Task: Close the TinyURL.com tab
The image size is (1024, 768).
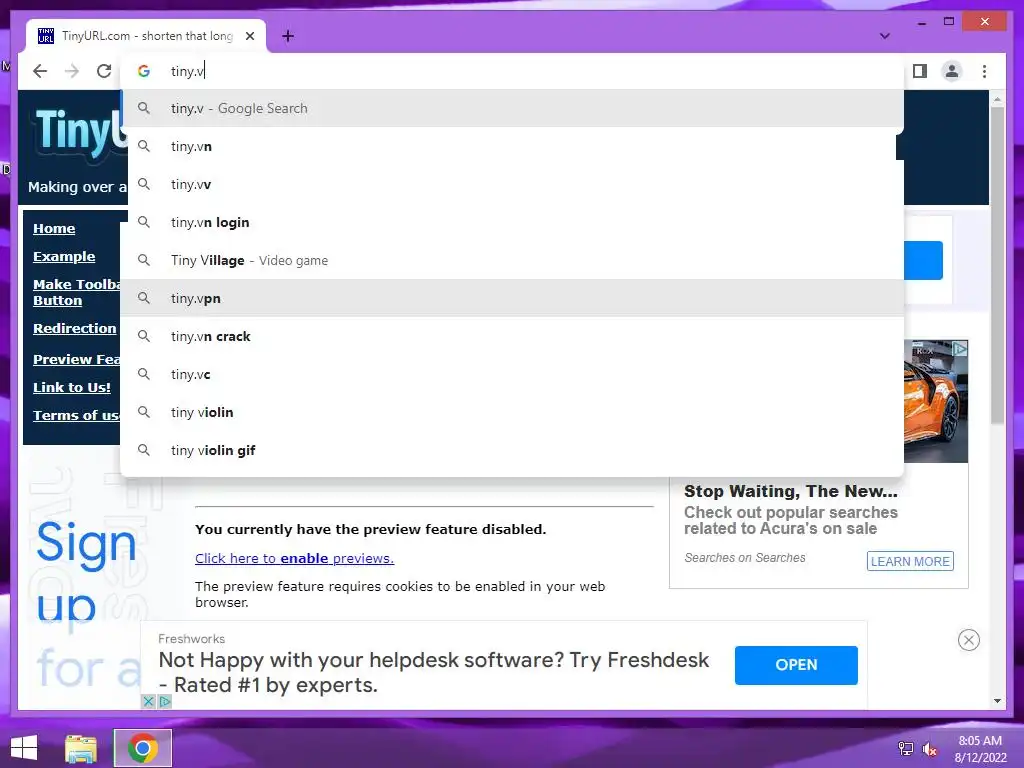Action: (250, 36)
